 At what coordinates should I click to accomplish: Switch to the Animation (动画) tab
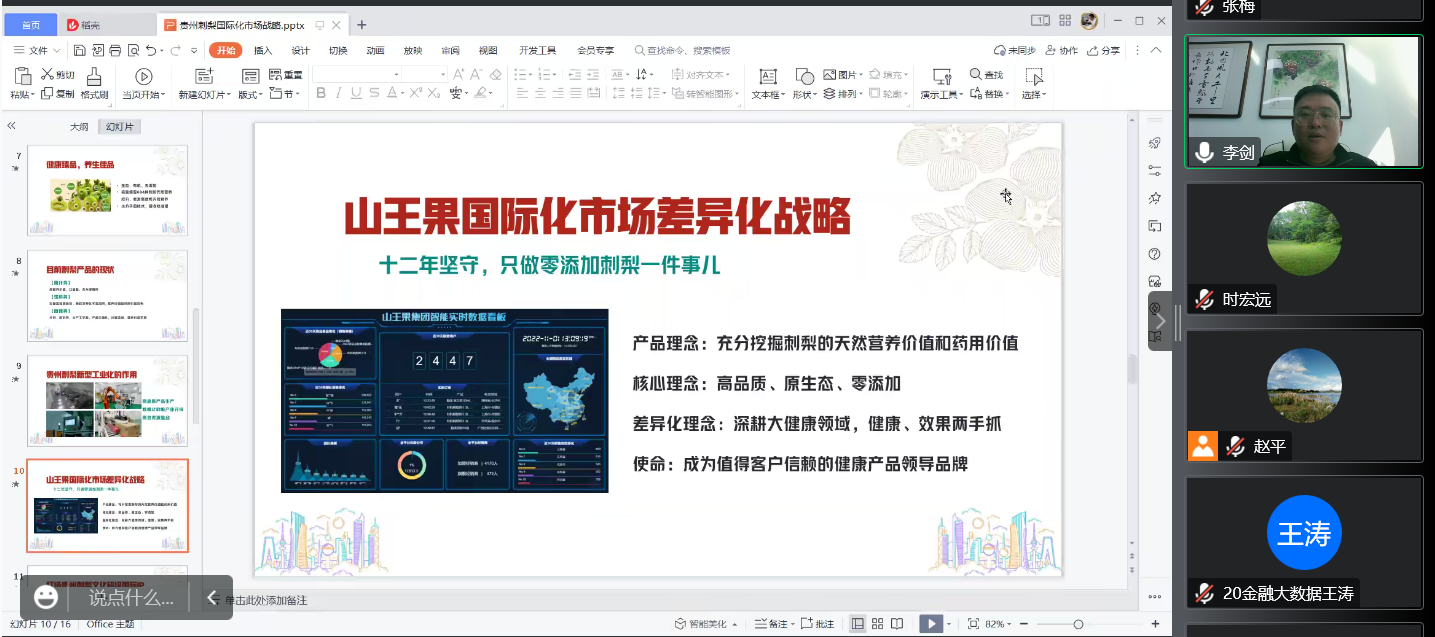(375, 50)
